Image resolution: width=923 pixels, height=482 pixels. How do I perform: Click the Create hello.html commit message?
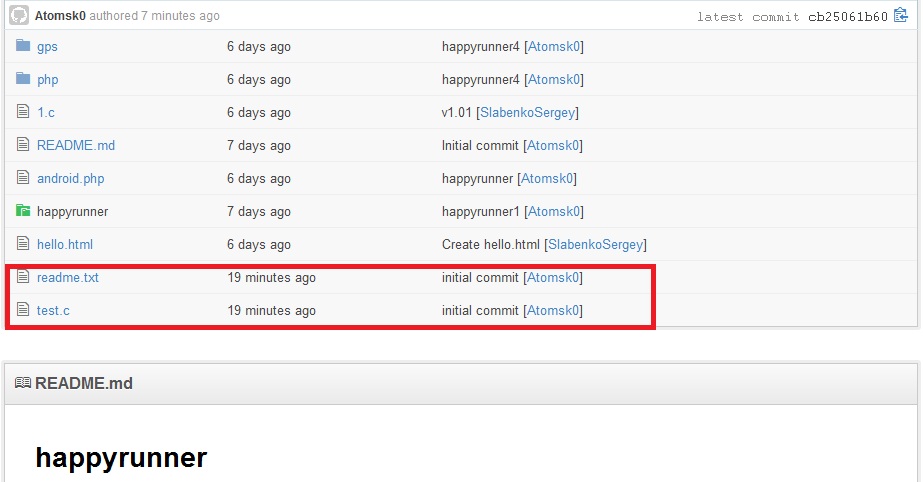click(491, 244)
